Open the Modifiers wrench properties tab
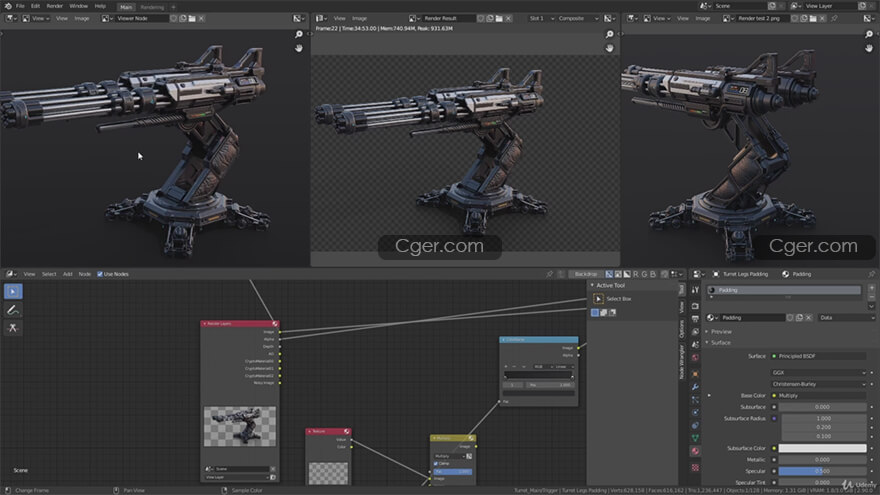Viewport: 880px width, 495px height. click(x=695, y=387)
